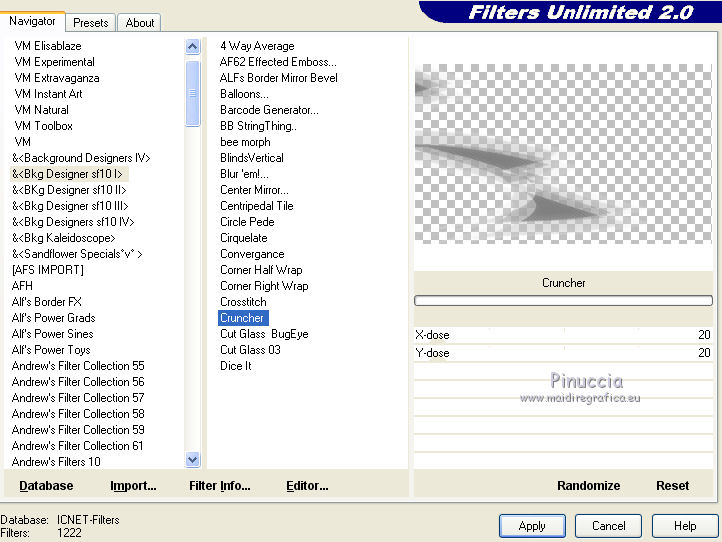Select the highlighted Cruncher filter
Image resolution: width=722 pixels, height=542 pixels.
243,318
